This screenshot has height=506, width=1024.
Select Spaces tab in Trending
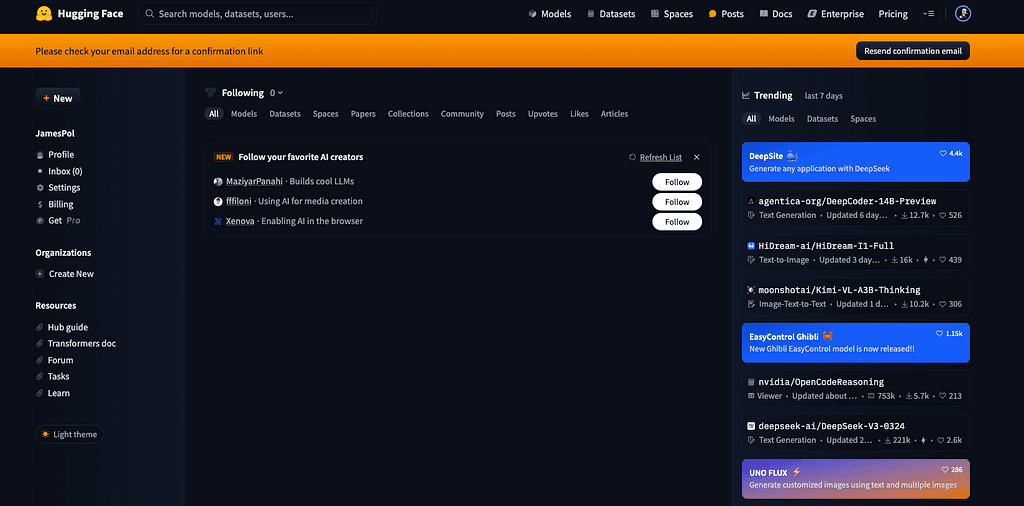pyautogui.click(x=863, y=119)
